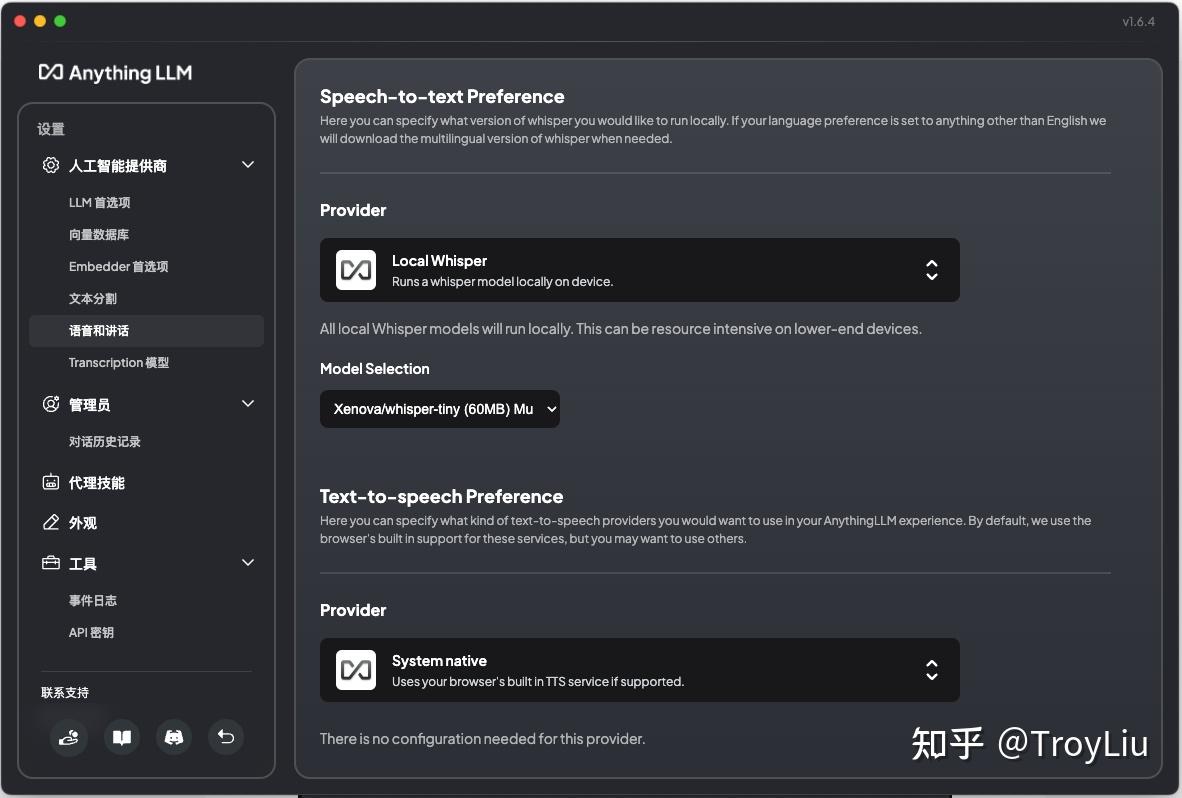Image resolution: width=1182 pixels, height=798 pixels.
Task: Open 向量数据库 settings page
Action: point(99,234)
